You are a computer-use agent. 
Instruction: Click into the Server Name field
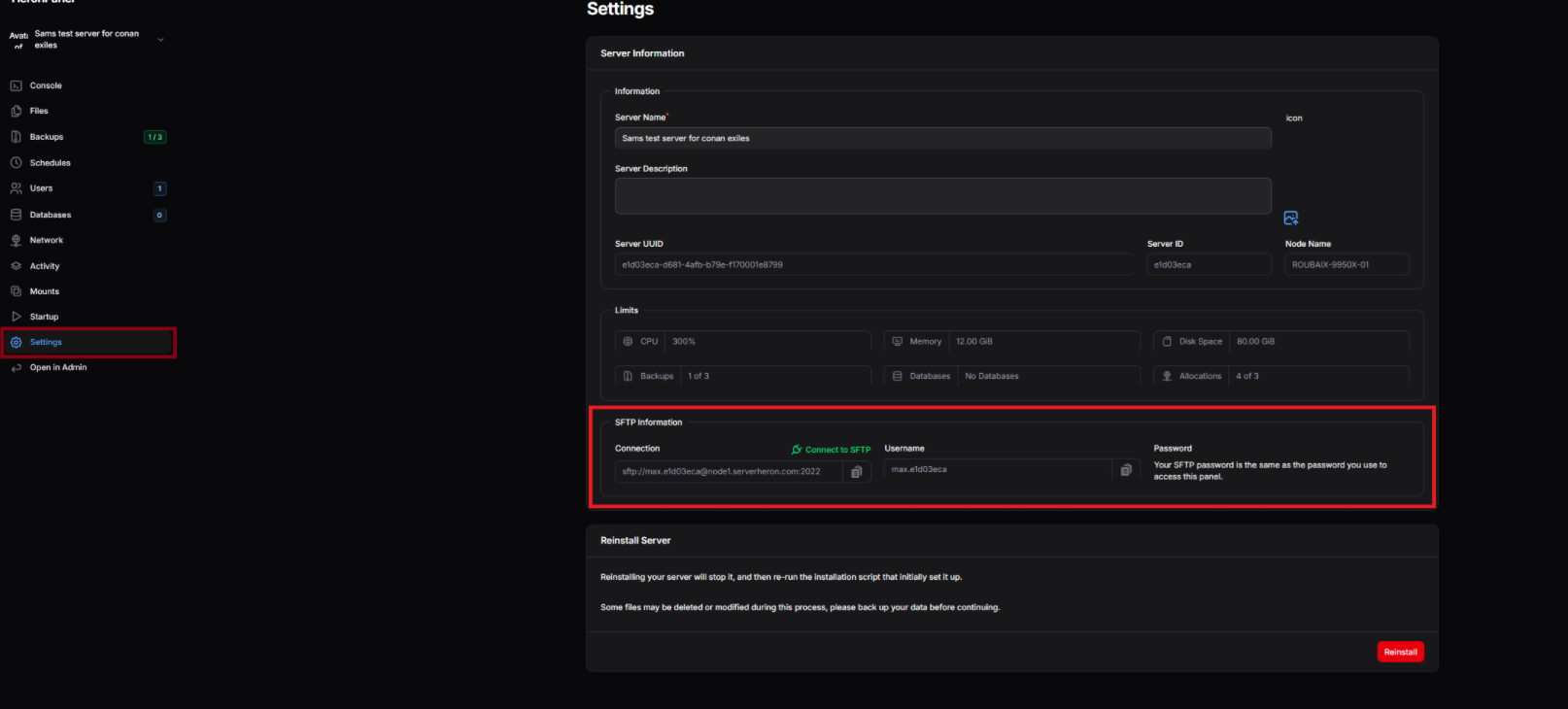point(942,138)
